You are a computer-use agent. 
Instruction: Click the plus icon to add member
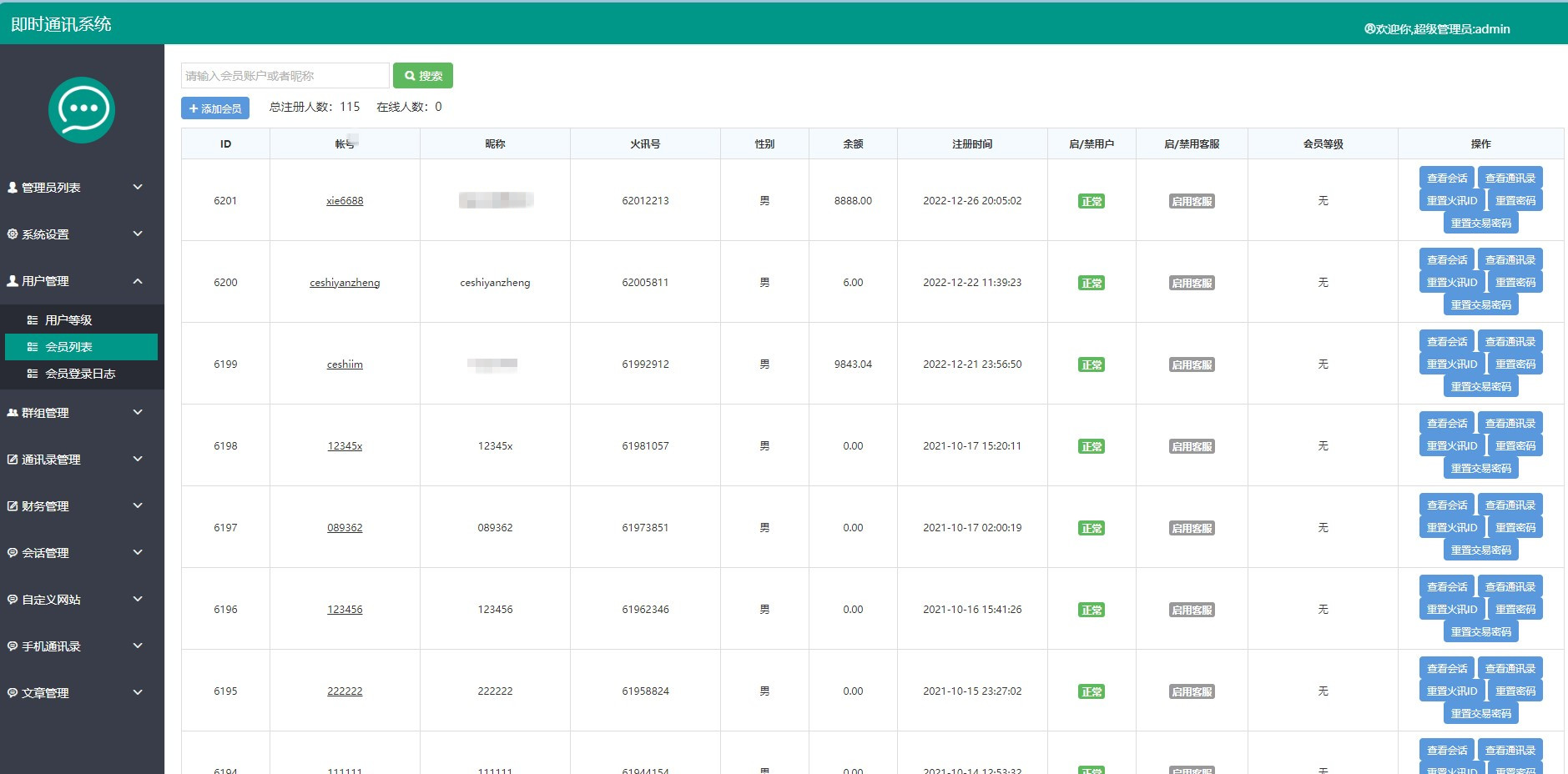(x=194, y=108)
